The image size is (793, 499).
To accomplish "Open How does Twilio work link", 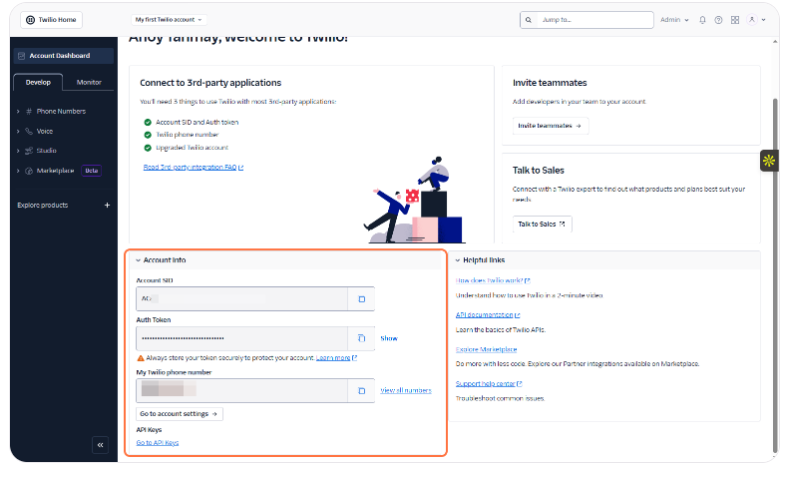I will pyautogui.click(x=493, y=280).
